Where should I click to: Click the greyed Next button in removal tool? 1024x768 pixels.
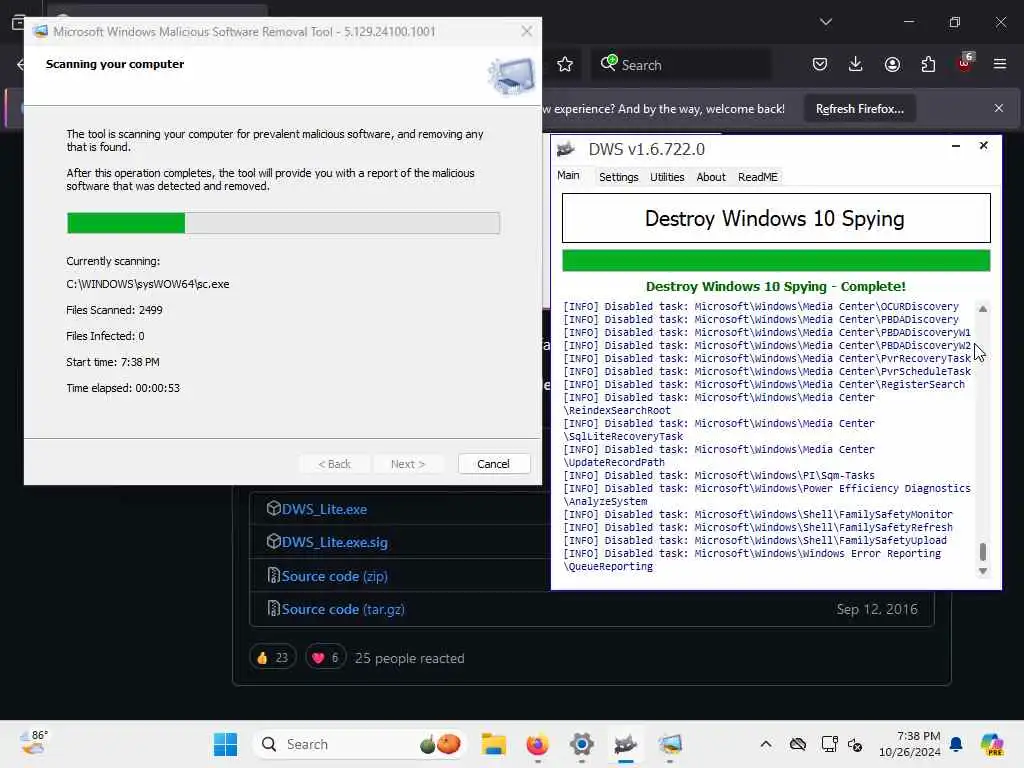pos(408,464)
